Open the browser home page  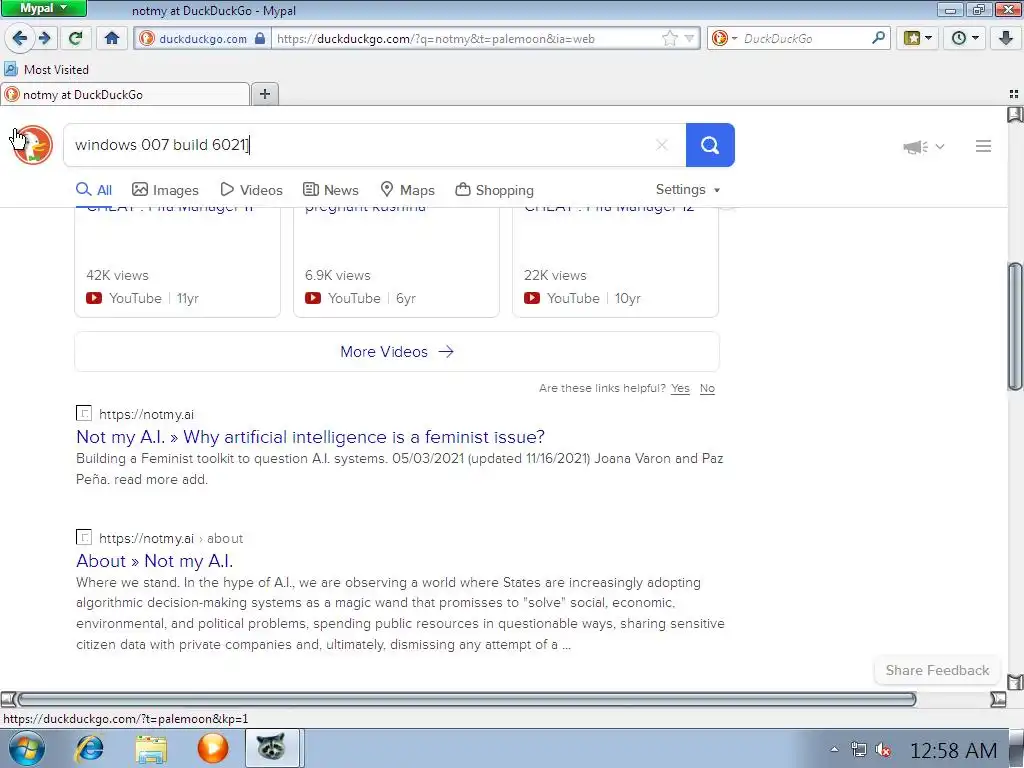pyautogui.click(x=112, y=38)
